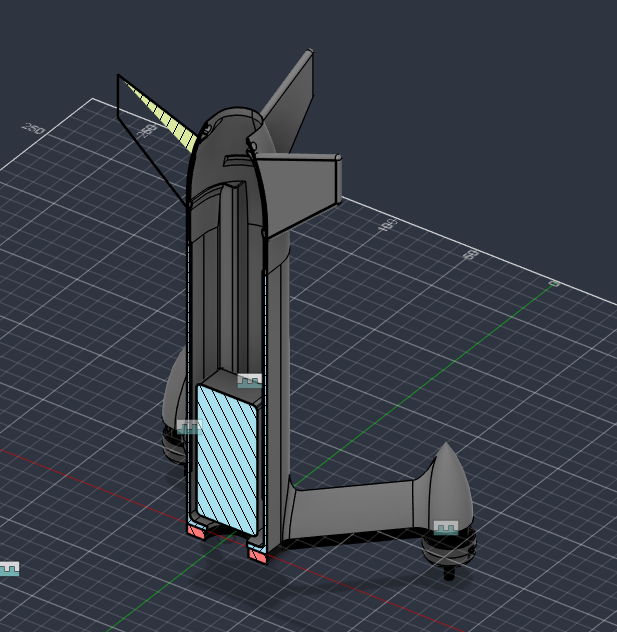
Task: Select the joint icon on top of battery block
Action: pyautogui.click(x=249, y=381)
